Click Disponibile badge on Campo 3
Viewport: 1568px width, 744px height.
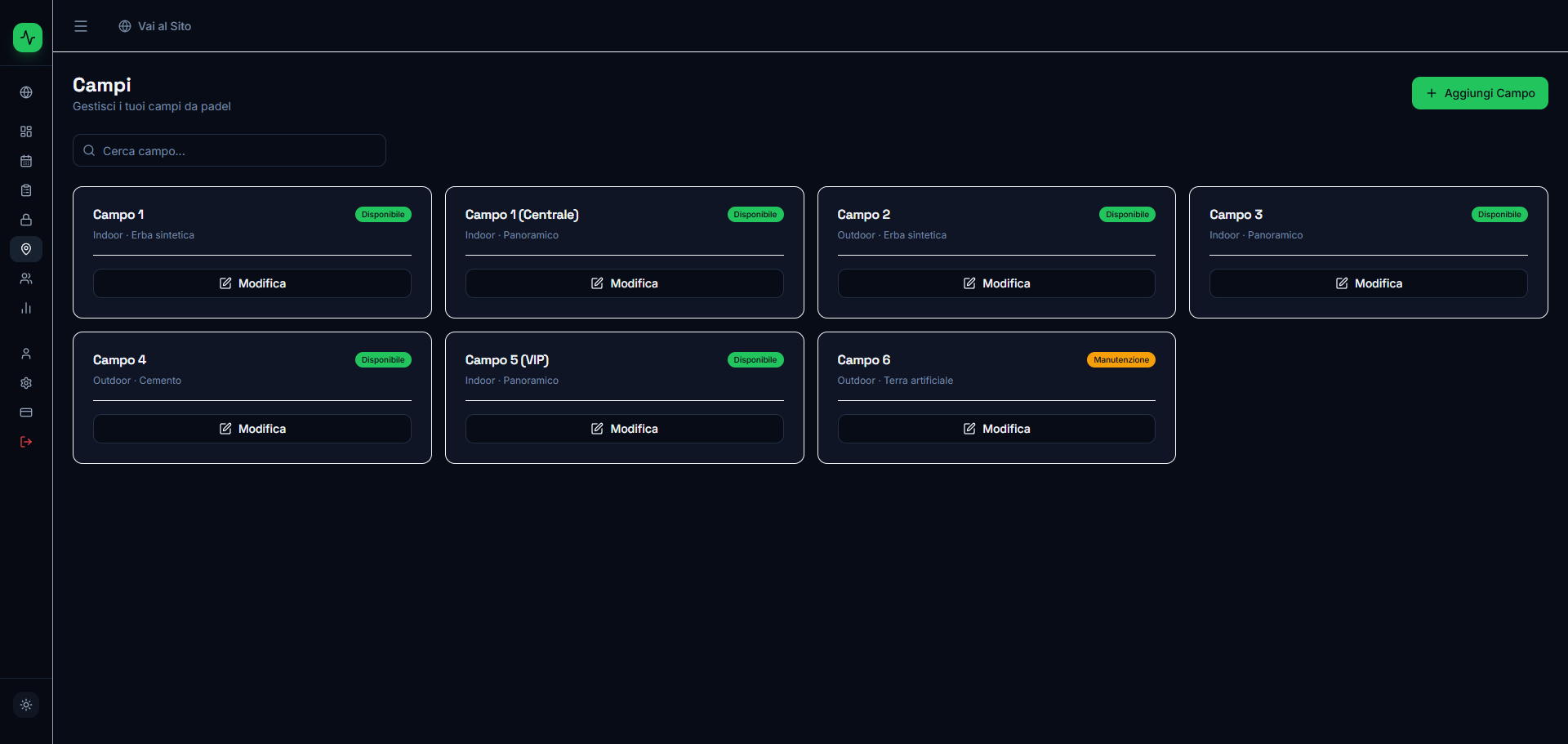pos(1499,215)
